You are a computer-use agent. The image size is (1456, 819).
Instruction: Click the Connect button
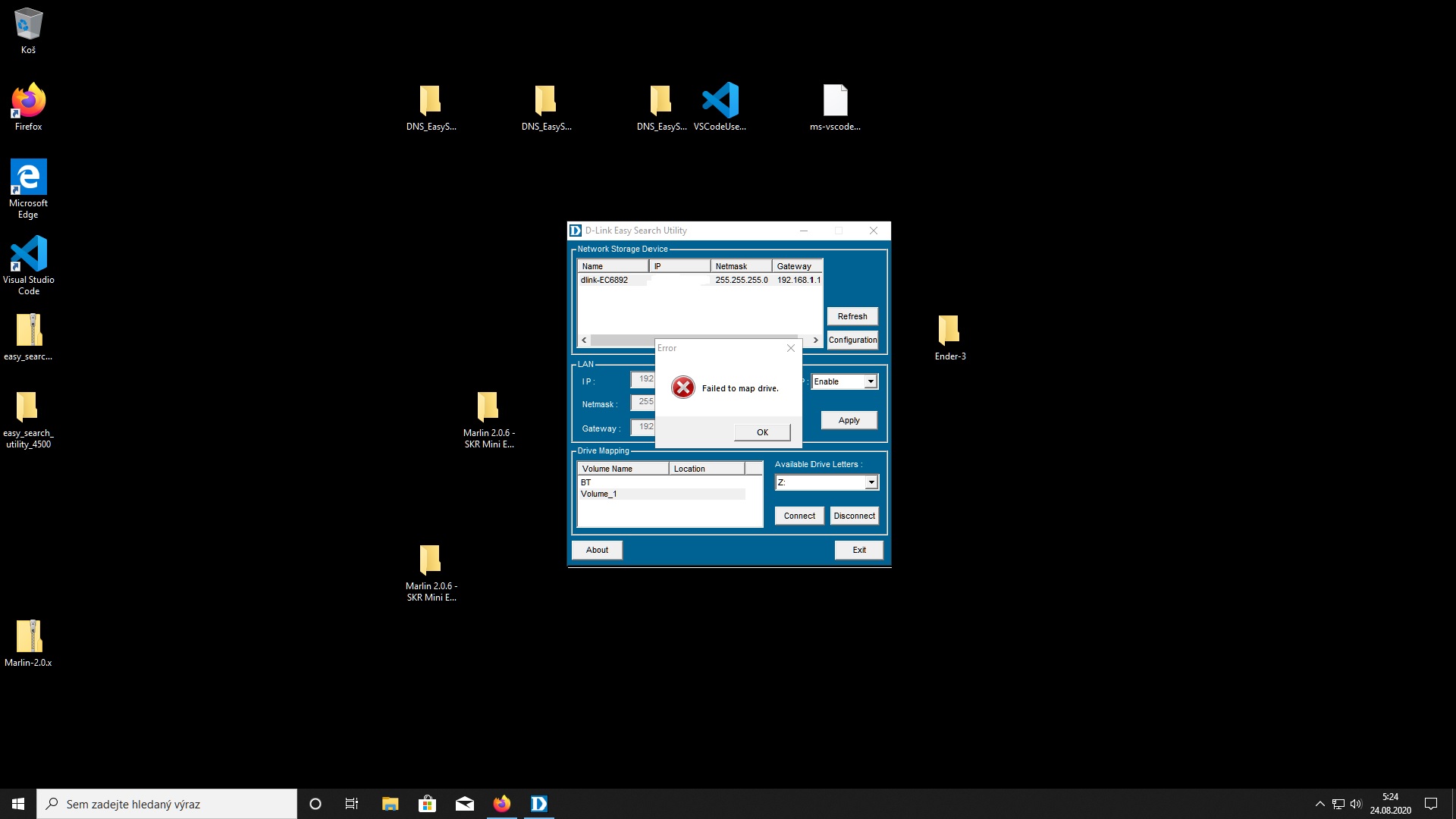[x=799, y=516]
